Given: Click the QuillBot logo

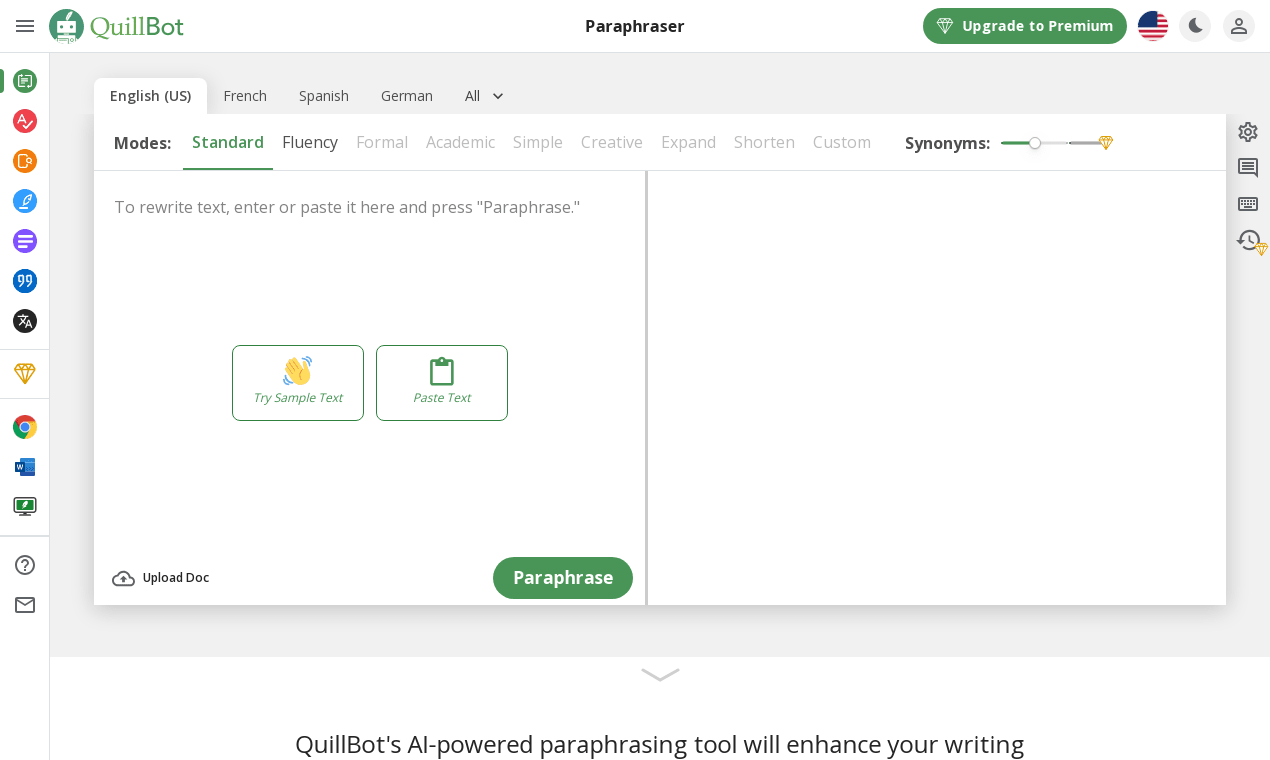Looking at the screenshot, I should tap(117, 26).
